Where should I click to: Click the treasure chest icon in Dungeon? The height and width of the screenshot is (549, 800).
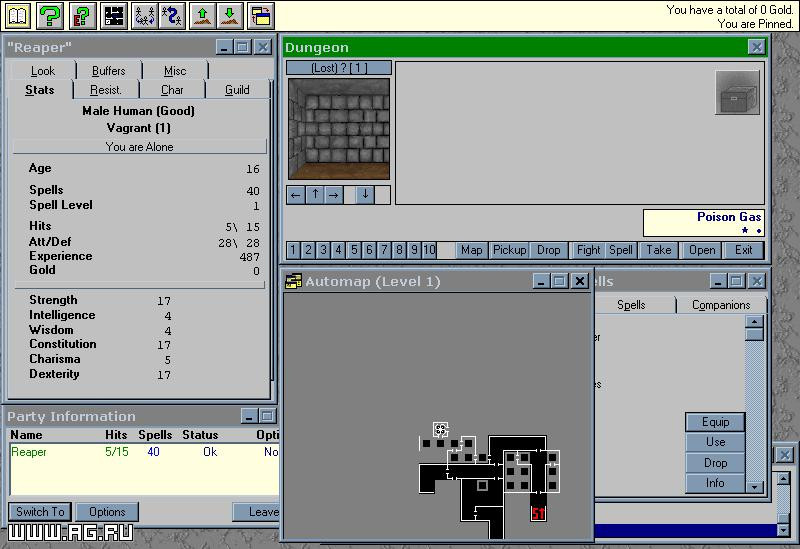coord(737,92)
